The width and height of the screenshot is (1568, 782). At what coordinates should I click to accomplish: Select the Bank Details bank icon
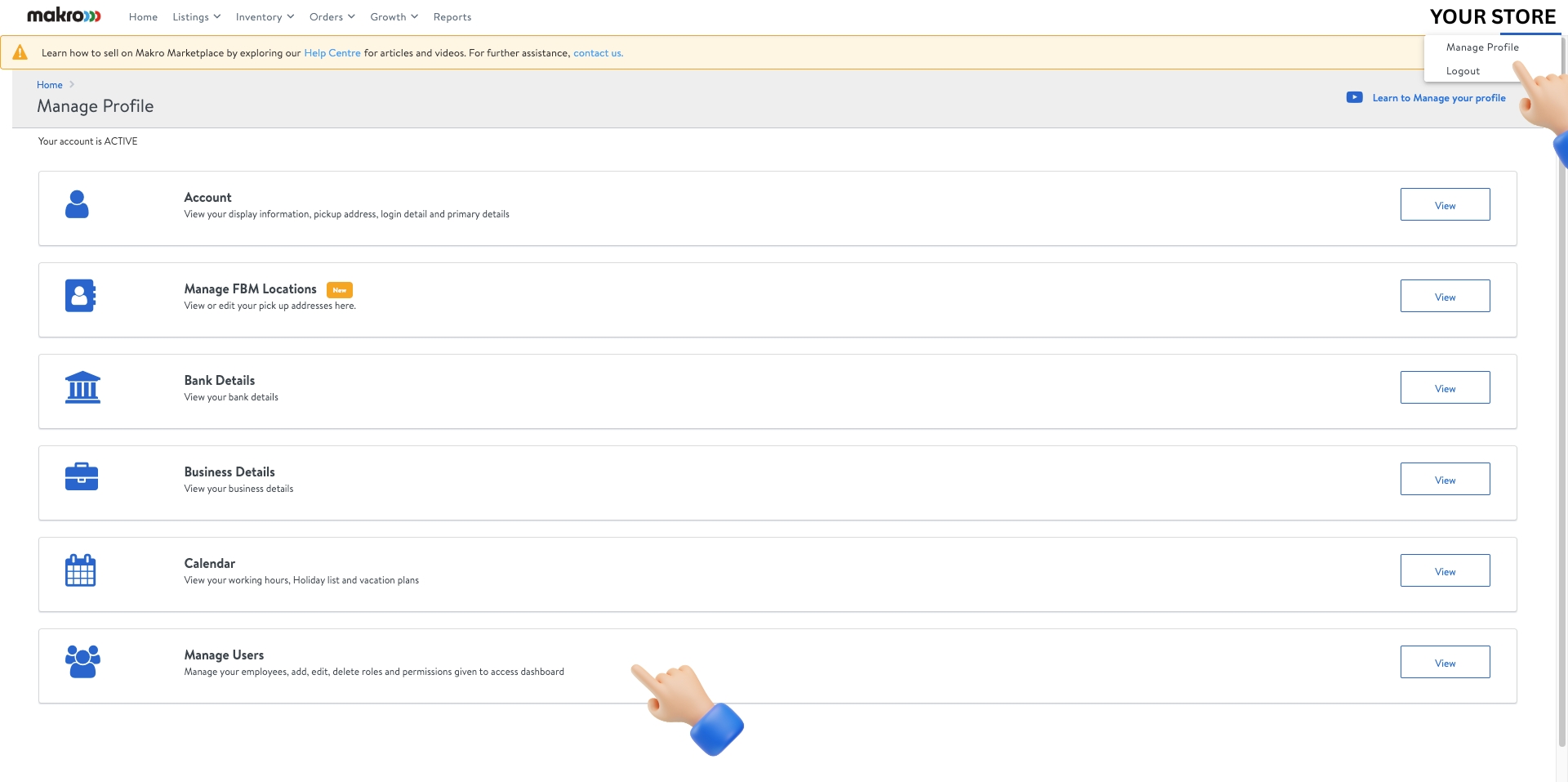tap(82, 387)
